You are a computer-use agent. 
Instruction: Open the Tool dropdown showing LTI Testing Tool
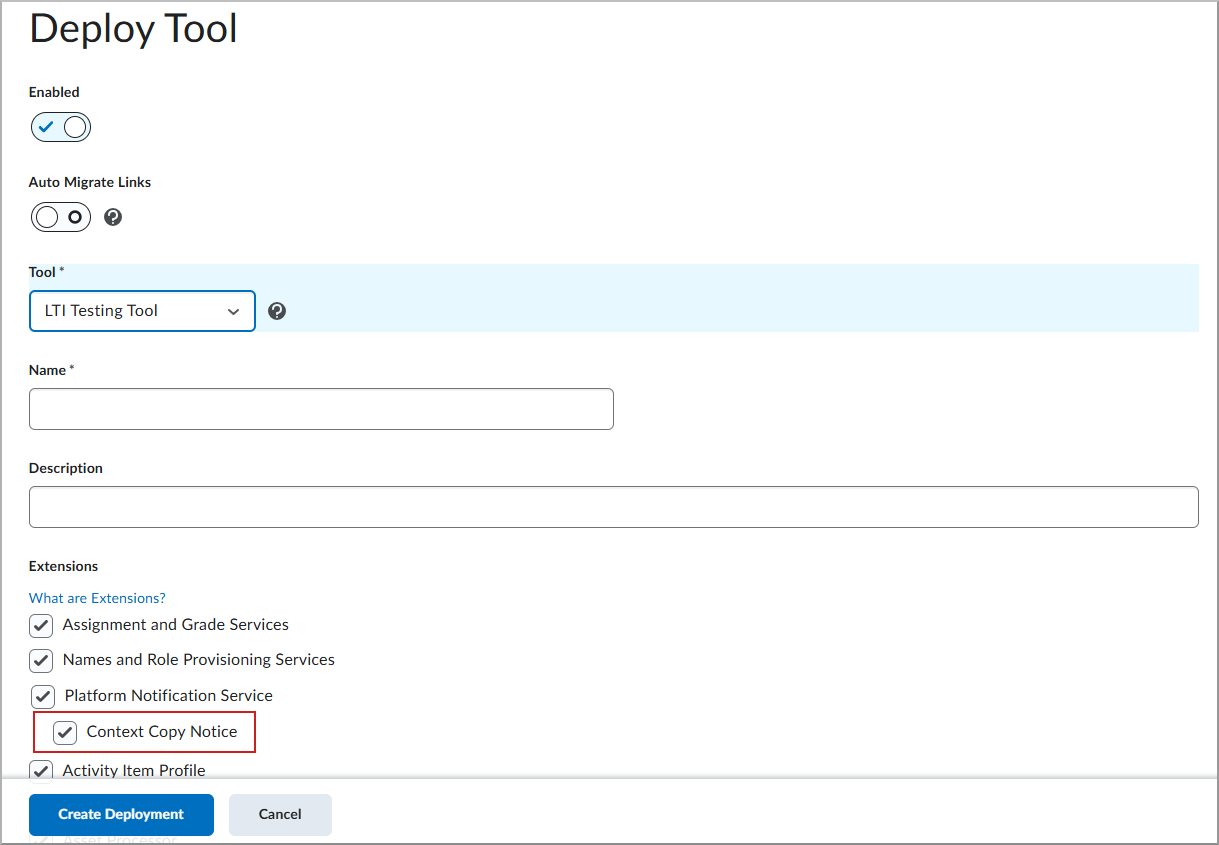click(x=142, y=311)
